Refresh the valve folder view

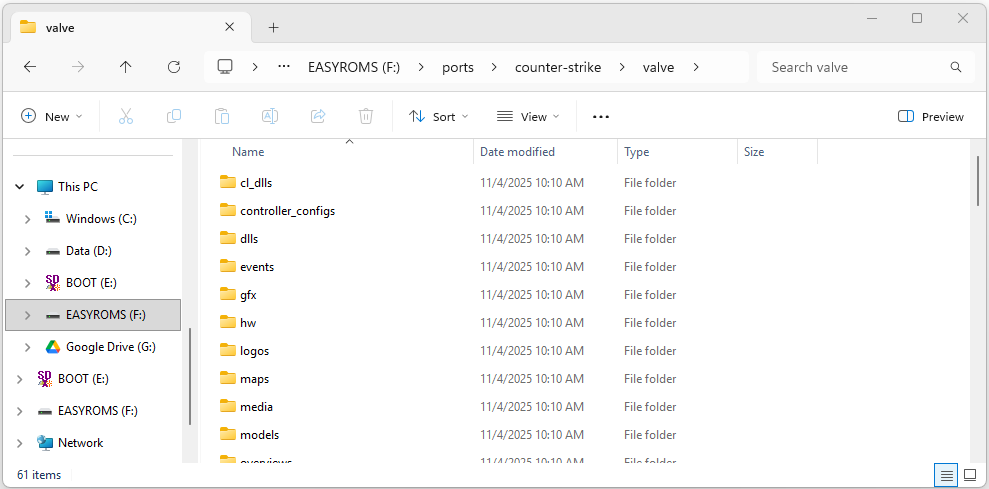tap(174, 67)
